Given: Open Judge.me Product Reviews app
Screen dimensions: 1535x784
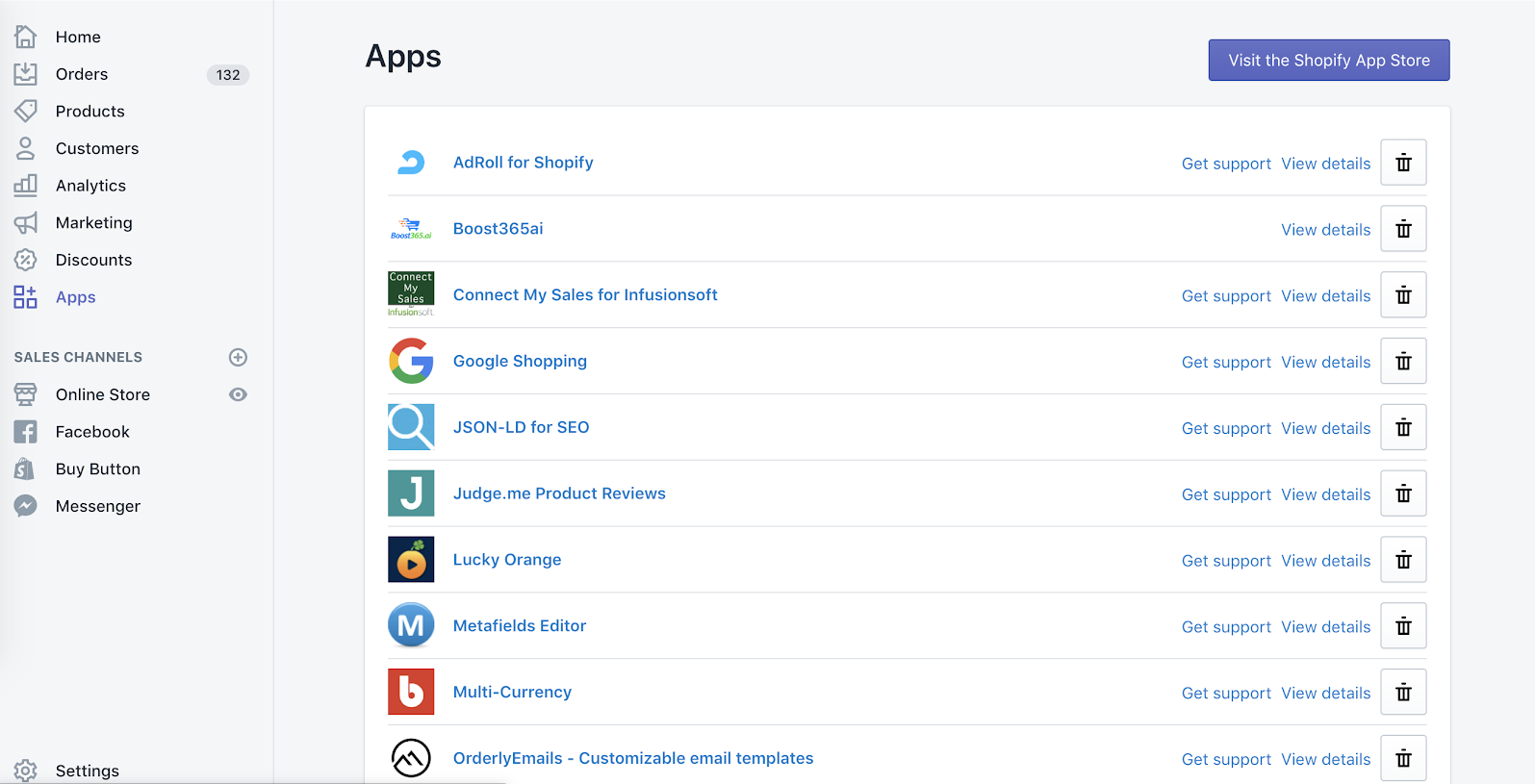Looking at the screenshot, I should (559, 493).
